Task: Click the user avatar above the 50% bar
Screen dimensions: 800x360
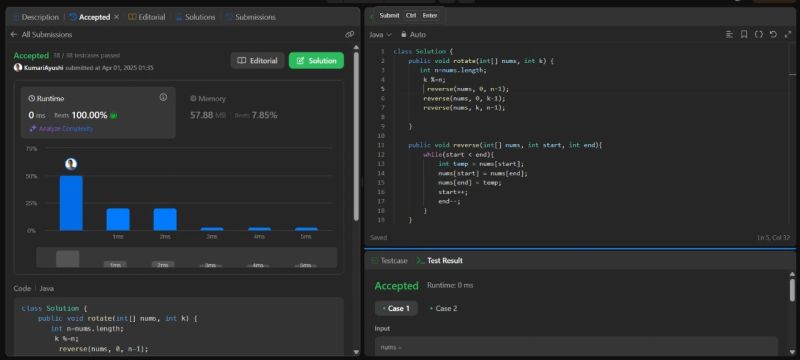Action: coord(71,164)
